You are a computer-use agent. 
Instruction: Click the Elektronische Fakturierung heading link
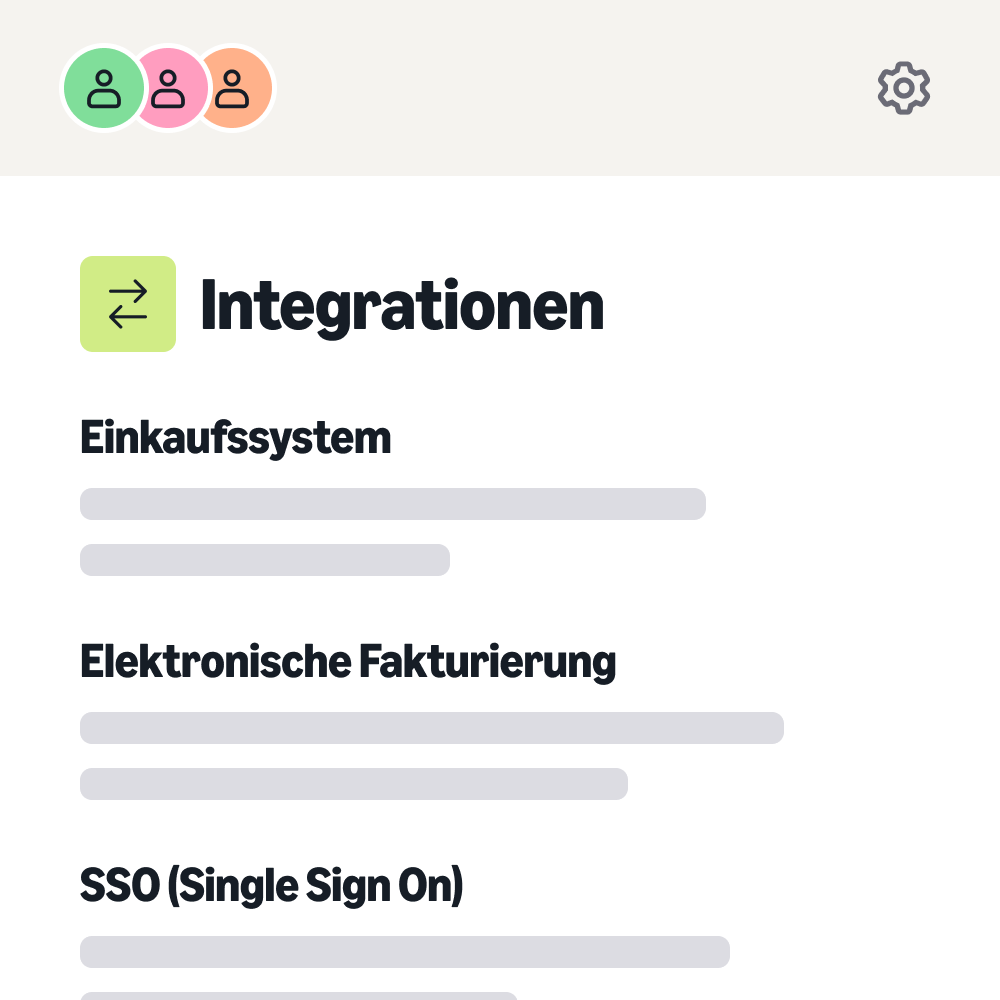348,660
